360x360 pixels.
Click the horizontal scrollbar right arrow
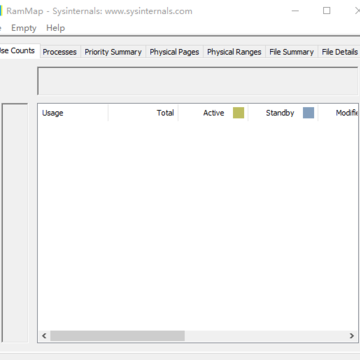[352, 336]
